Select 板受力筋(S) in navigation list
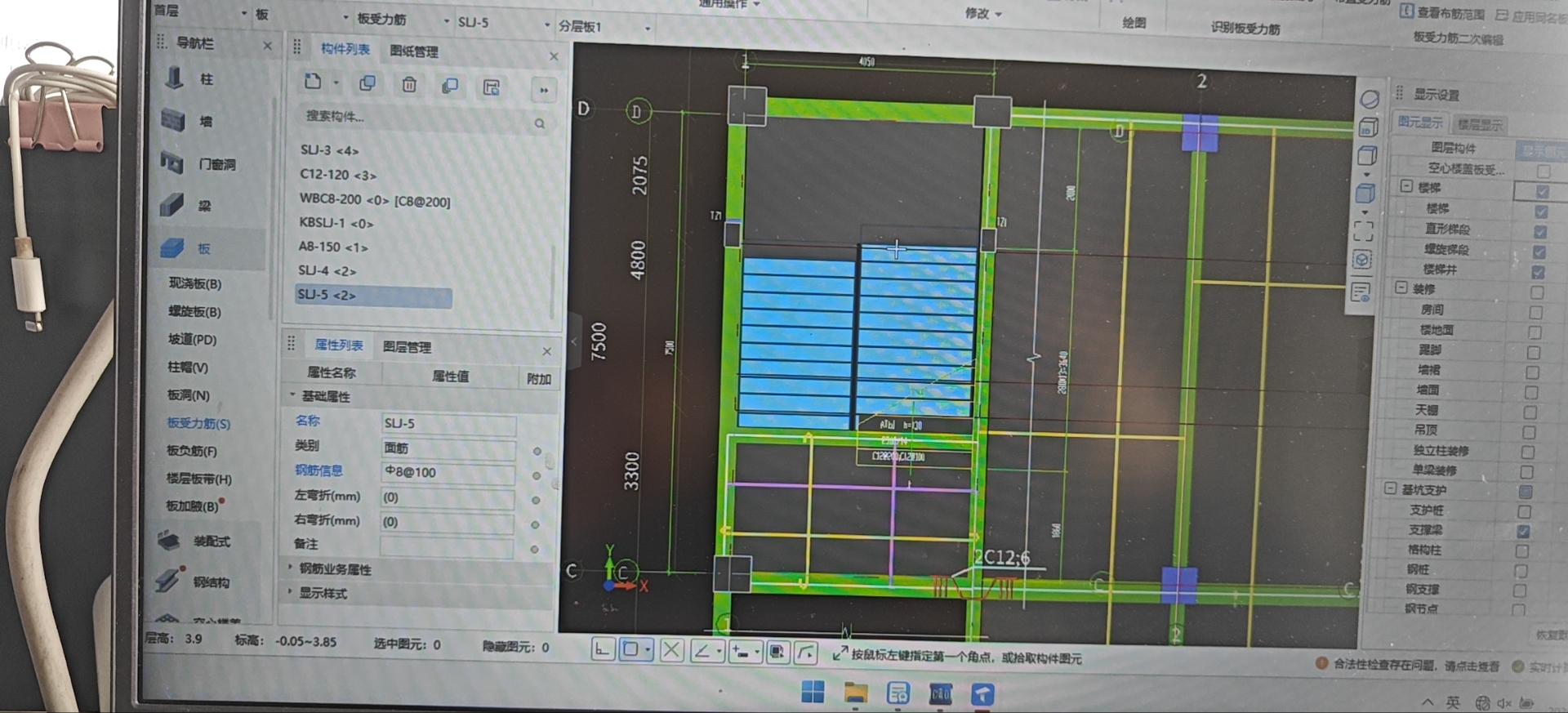Image resolution: width=1568 pixels, height=713 pixels. [x=198, y=423]
